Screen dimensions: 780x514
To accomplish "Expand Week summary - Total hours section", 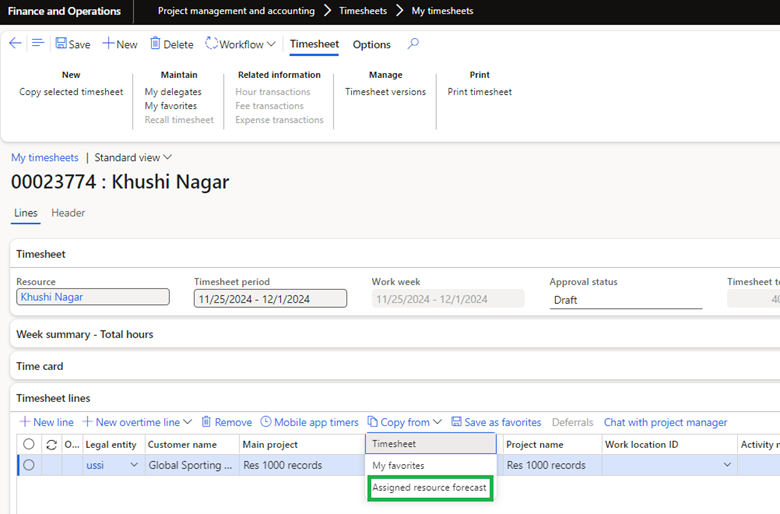I will click(x=85, y=334).
